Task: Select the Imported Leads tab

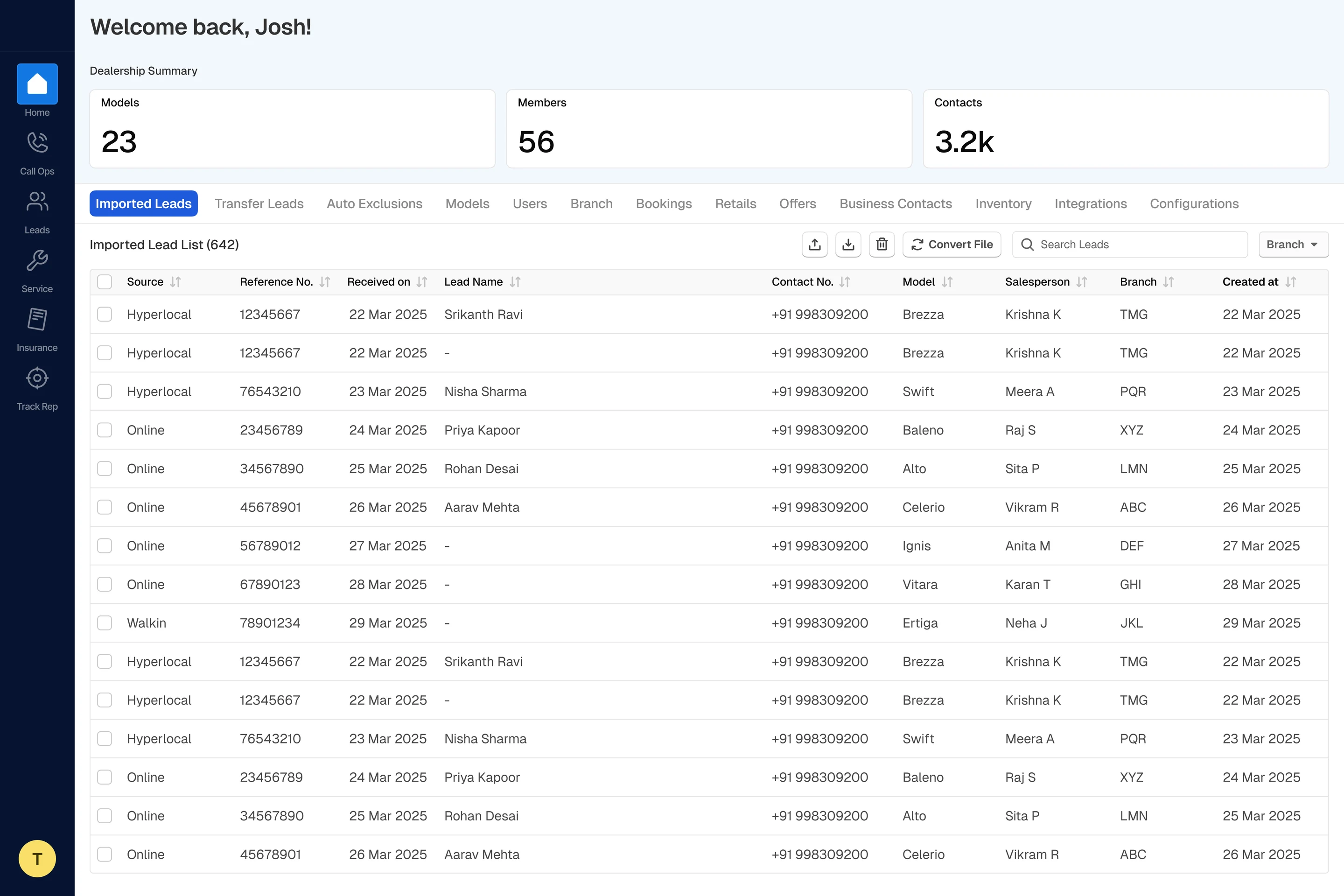Action: 143,203
